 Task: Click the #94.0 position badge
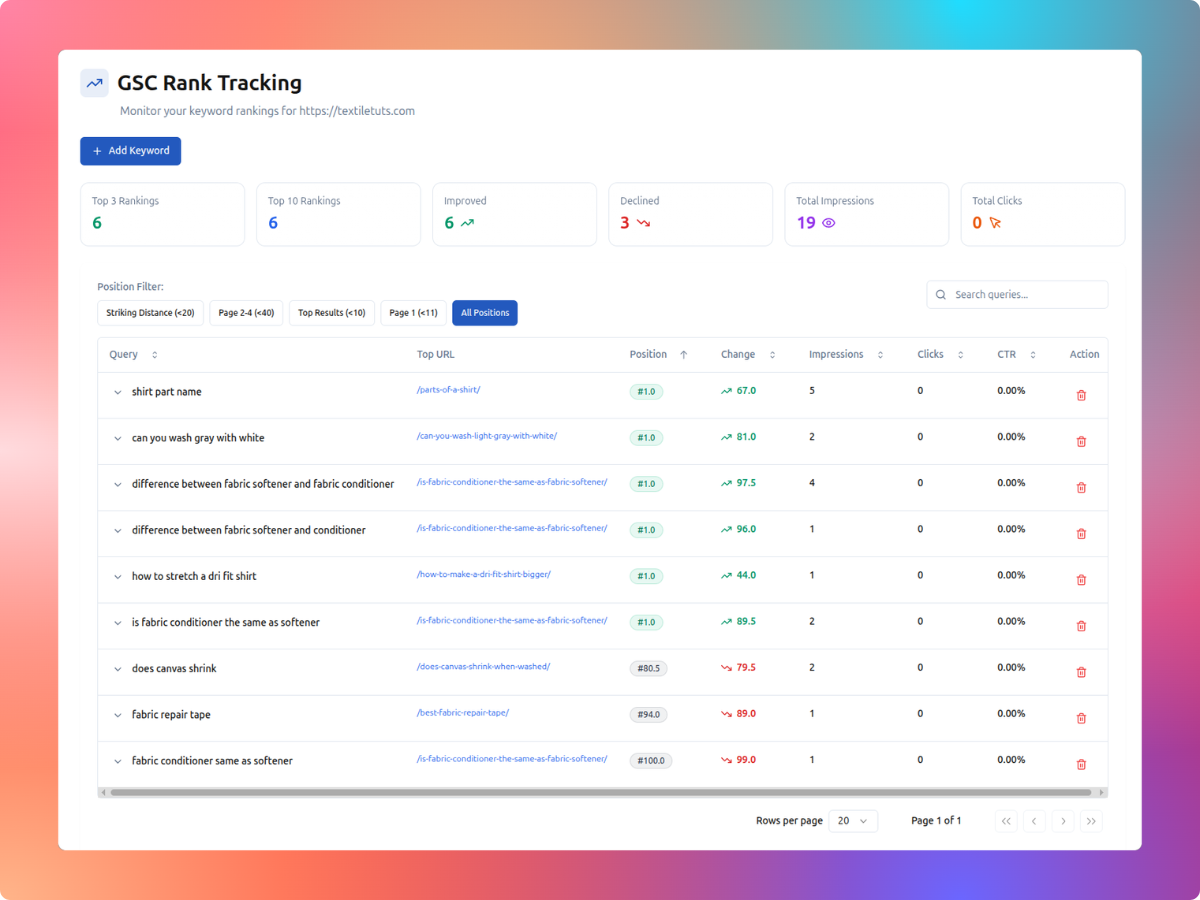tap(648, 714)
